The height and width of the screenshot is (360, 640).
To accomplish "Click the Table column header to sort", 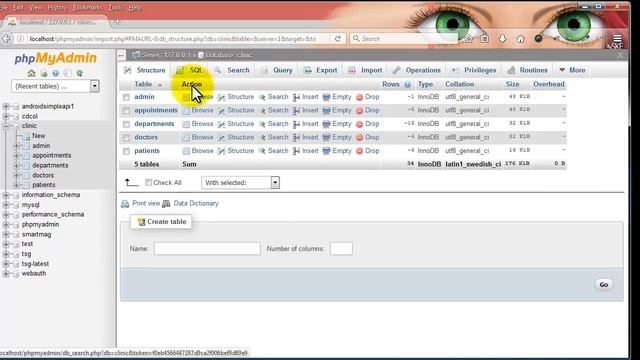I will coord(143,84).
